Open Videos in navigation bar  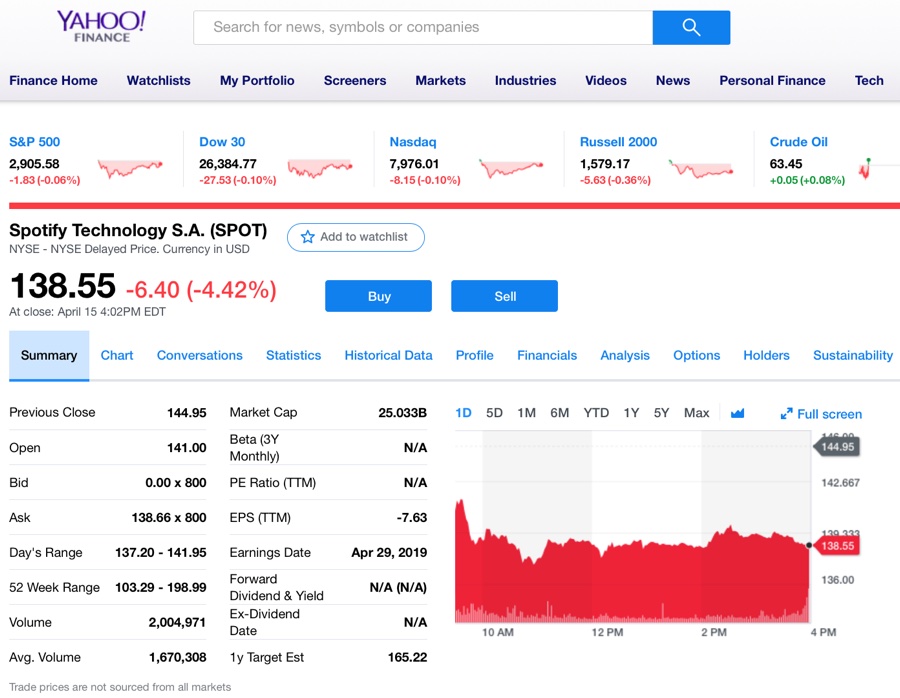tap(606, 80)
